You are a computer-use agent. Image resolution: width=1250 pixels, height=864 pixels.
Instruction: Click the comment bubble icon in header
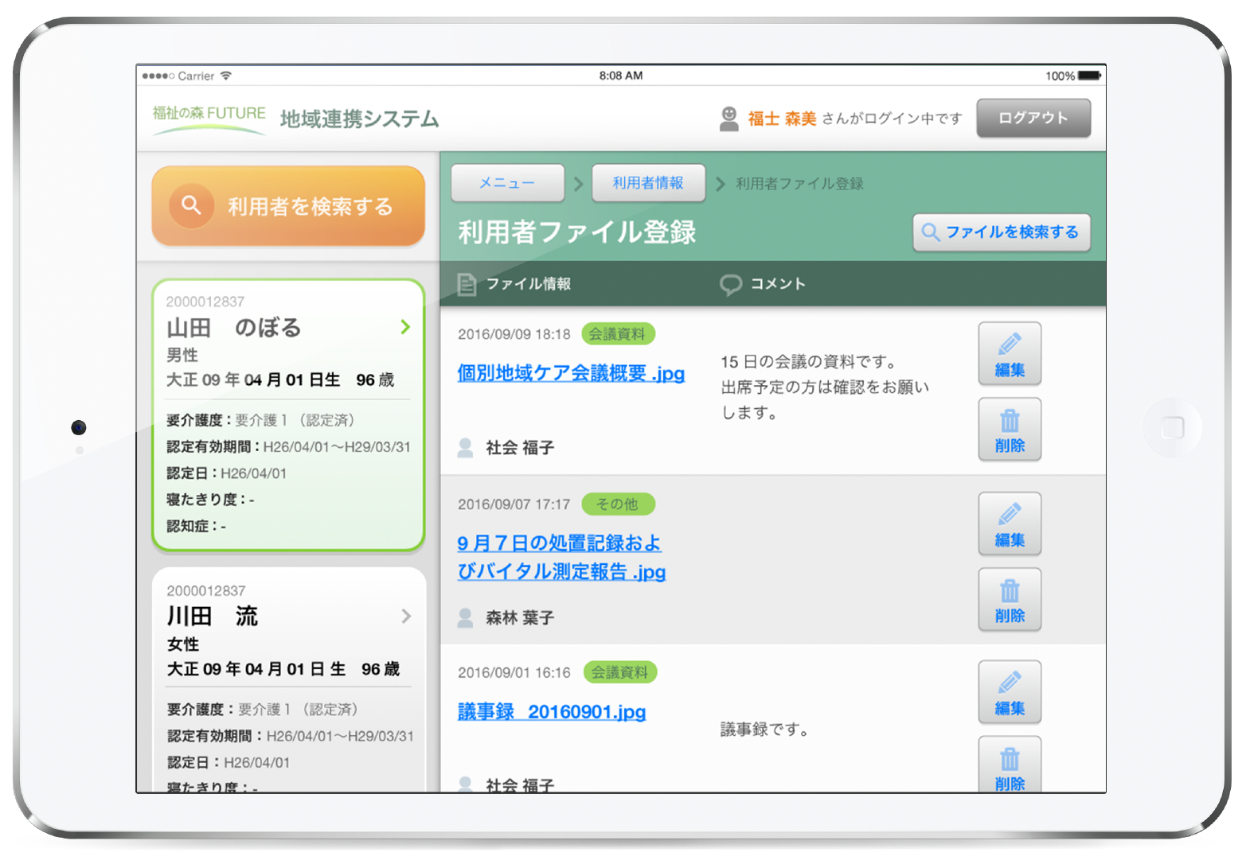(731, 285)
